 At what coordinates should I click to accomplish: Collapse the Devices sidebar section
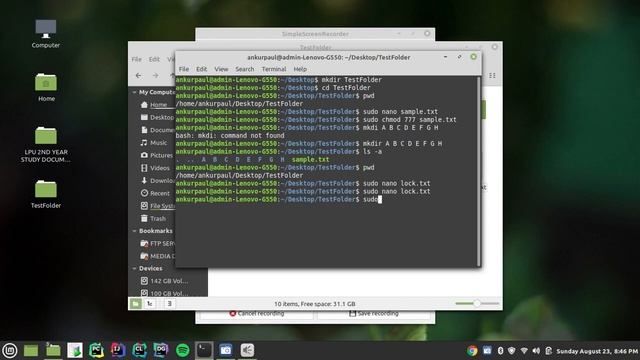[134, 269]
